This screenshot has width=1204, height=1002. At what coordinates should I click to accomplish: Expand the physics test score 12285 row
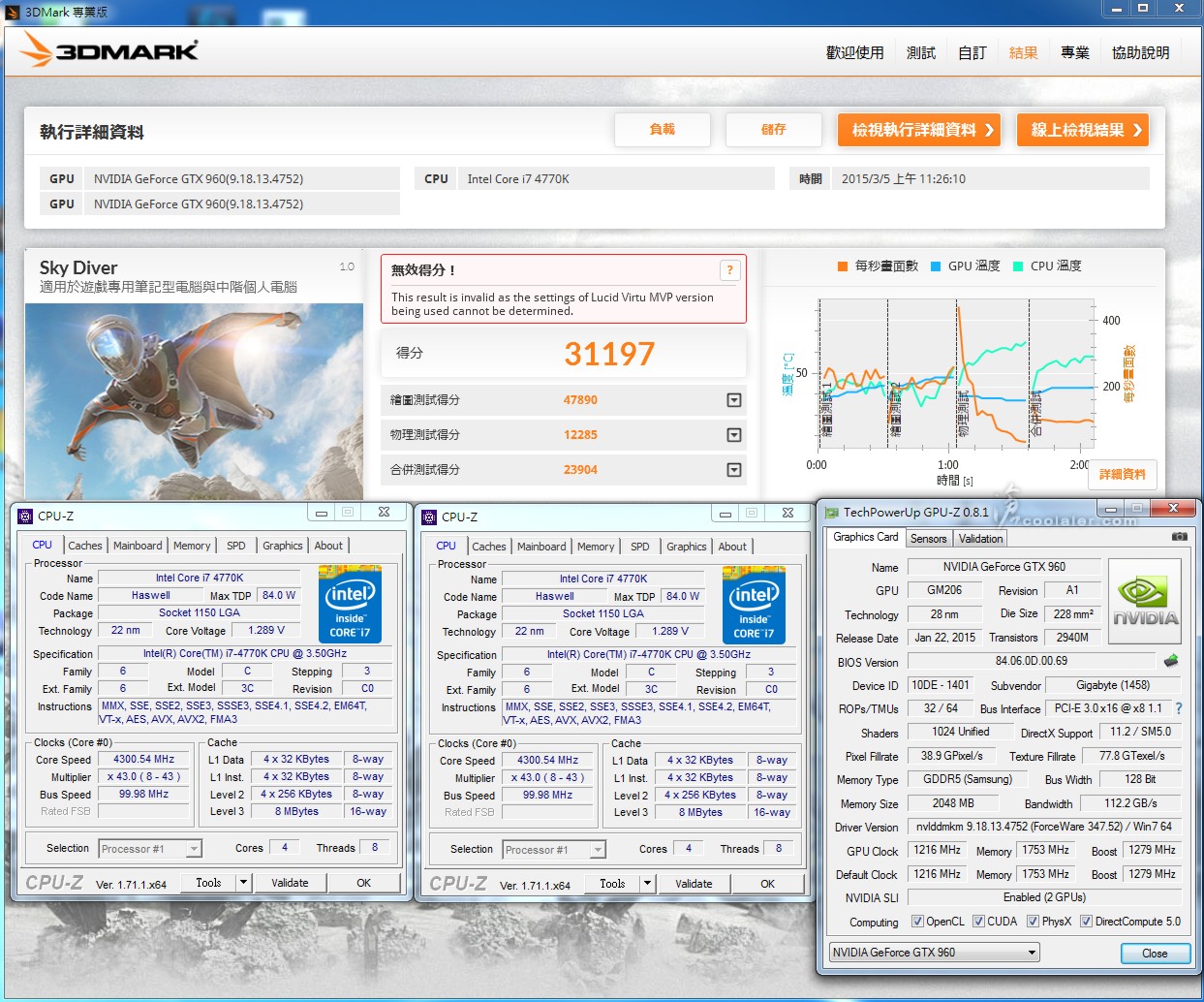point(734,435)
